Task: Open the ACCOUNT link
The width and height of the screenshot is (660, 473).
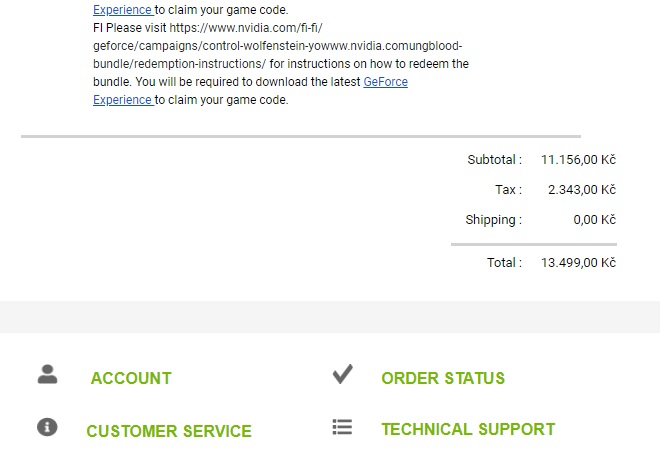Action: (x=131, y=378)
